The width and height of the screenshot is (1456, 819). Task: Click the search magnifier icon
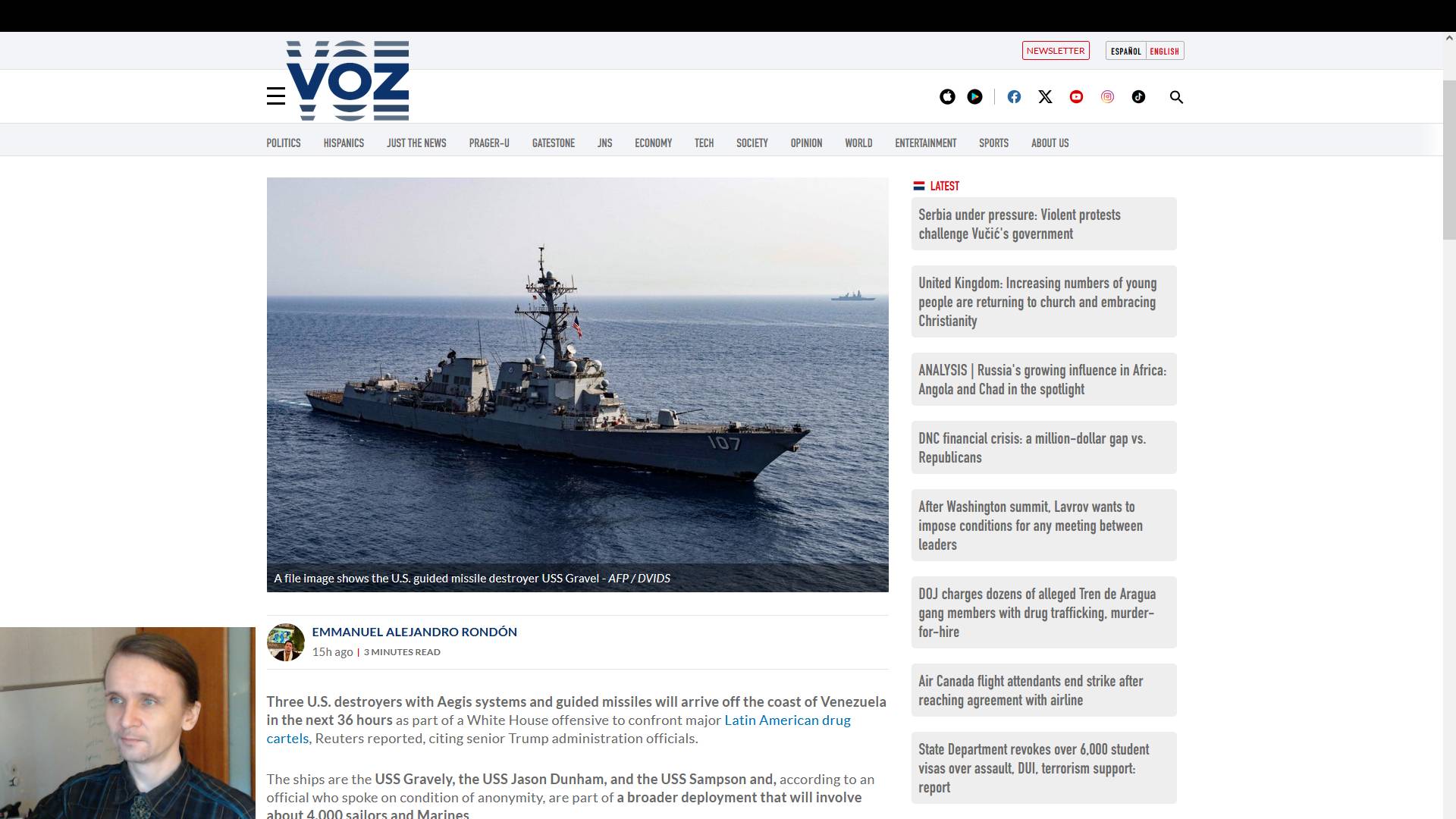coord(1176,97)
